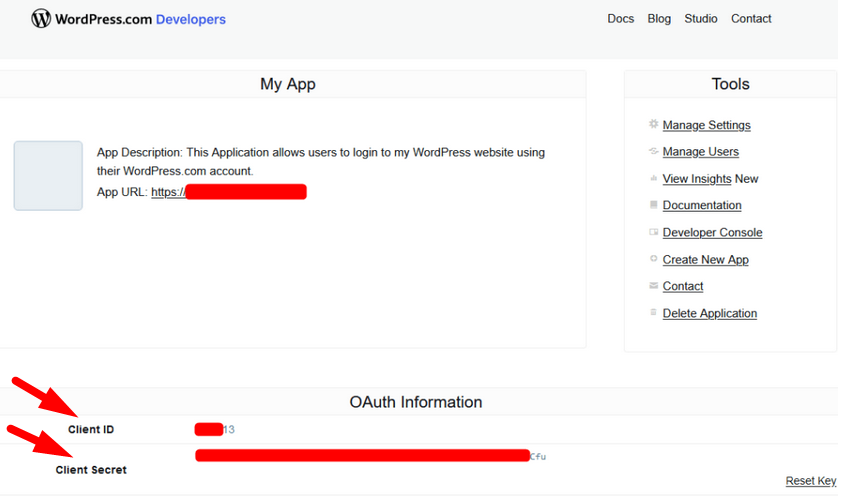The image size is (843, 500).
Task: Click the Client Secret label
Action: [x=91, y=470]
